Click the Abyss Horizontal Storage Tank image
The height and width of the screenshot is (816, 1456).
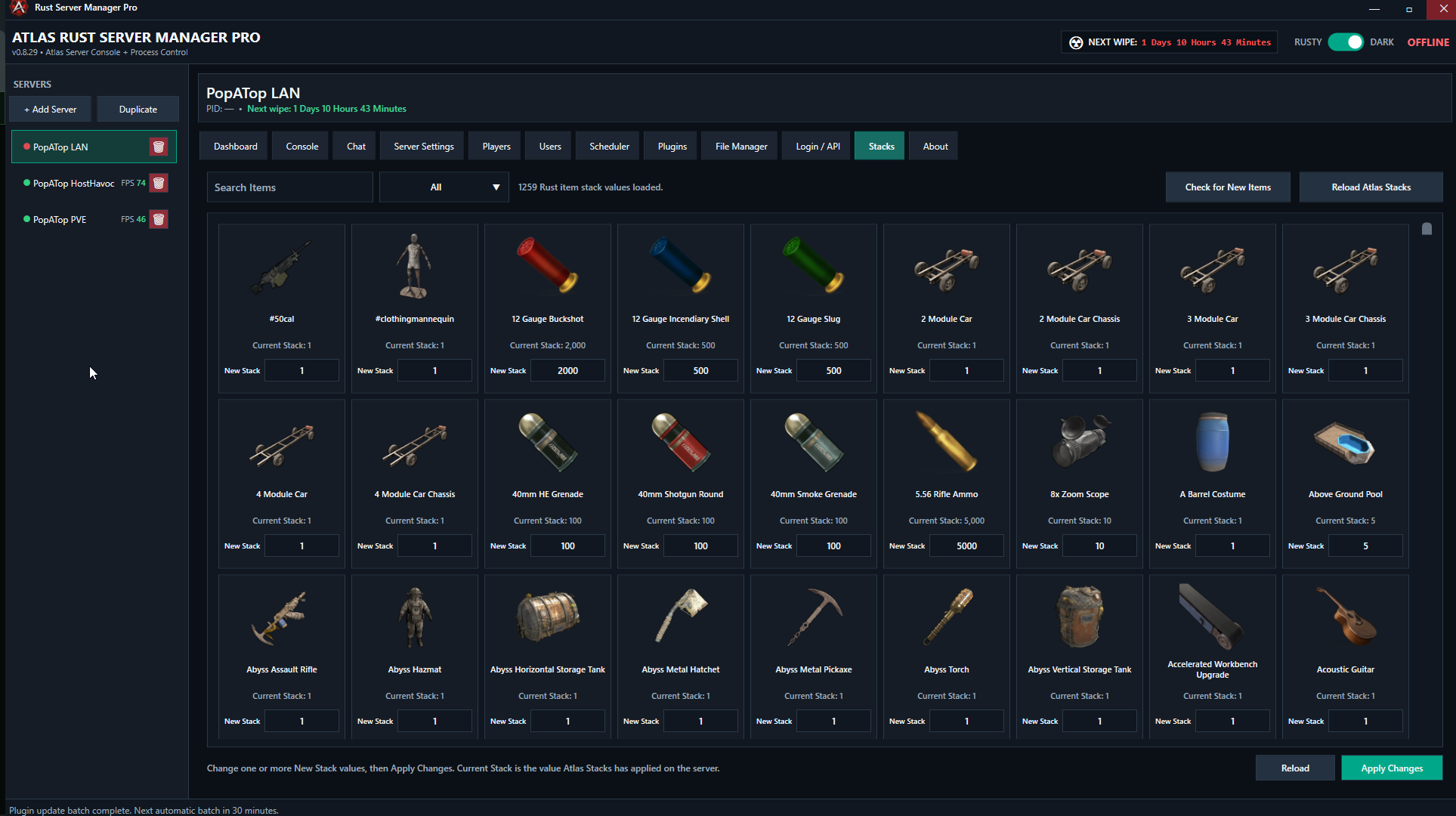(x=547, y=616)
